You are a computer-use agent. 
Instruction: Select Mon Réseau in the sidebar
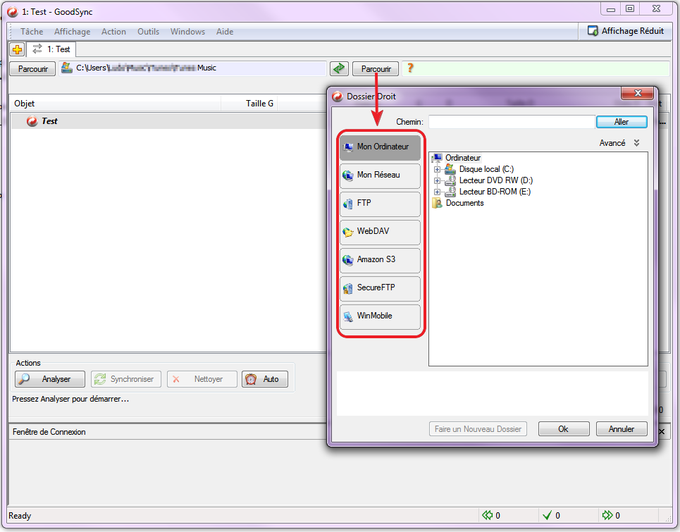tap(380, 175)
